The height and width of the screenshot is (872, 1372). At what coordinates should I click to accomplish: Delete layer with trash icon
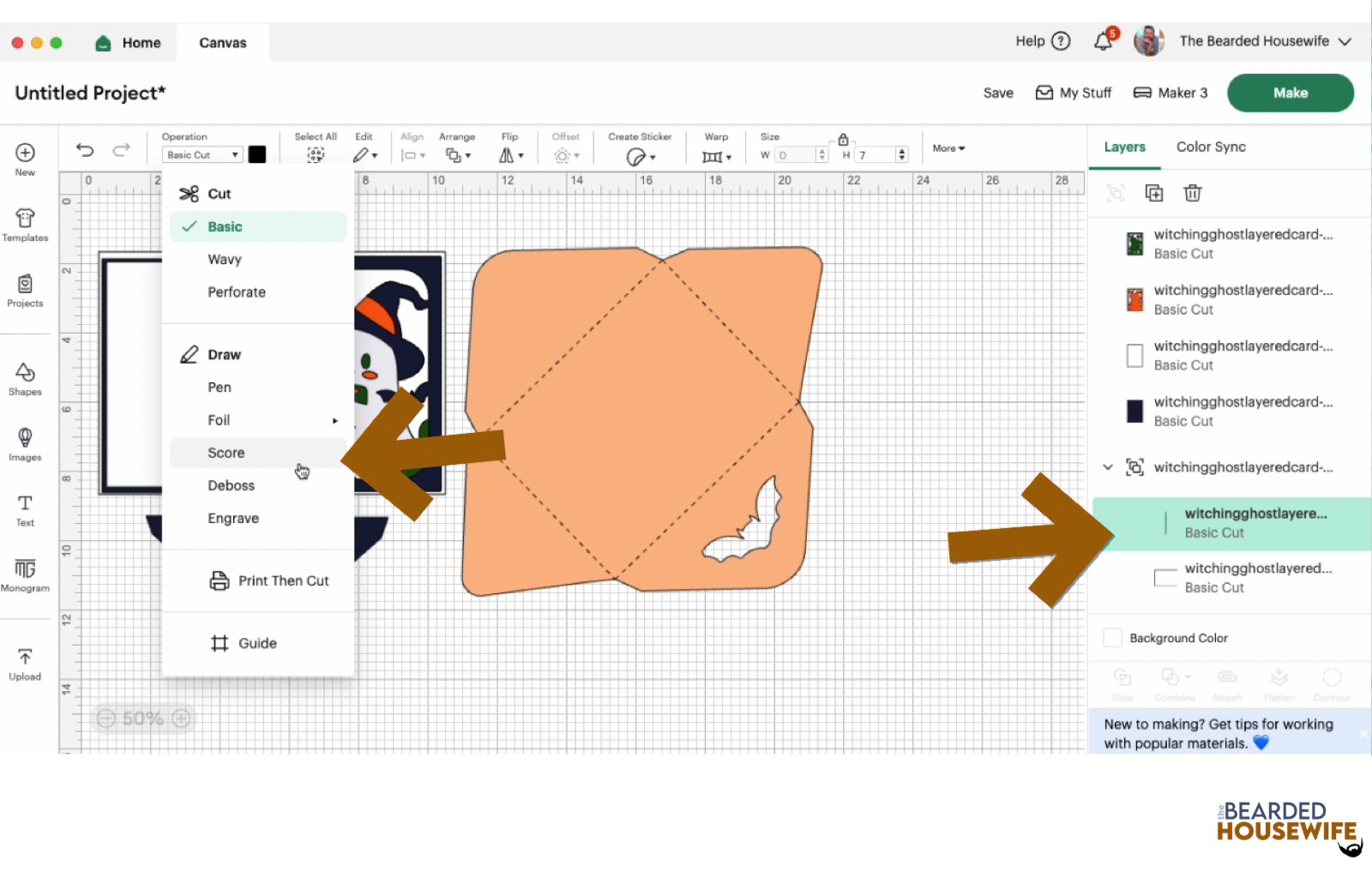tap(1192, 193)
